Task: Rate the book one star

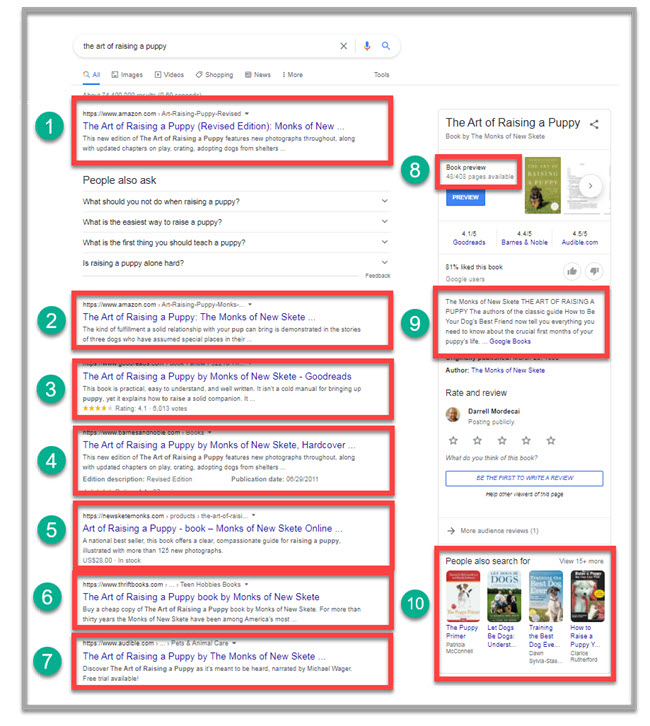Action: [453, 440]
